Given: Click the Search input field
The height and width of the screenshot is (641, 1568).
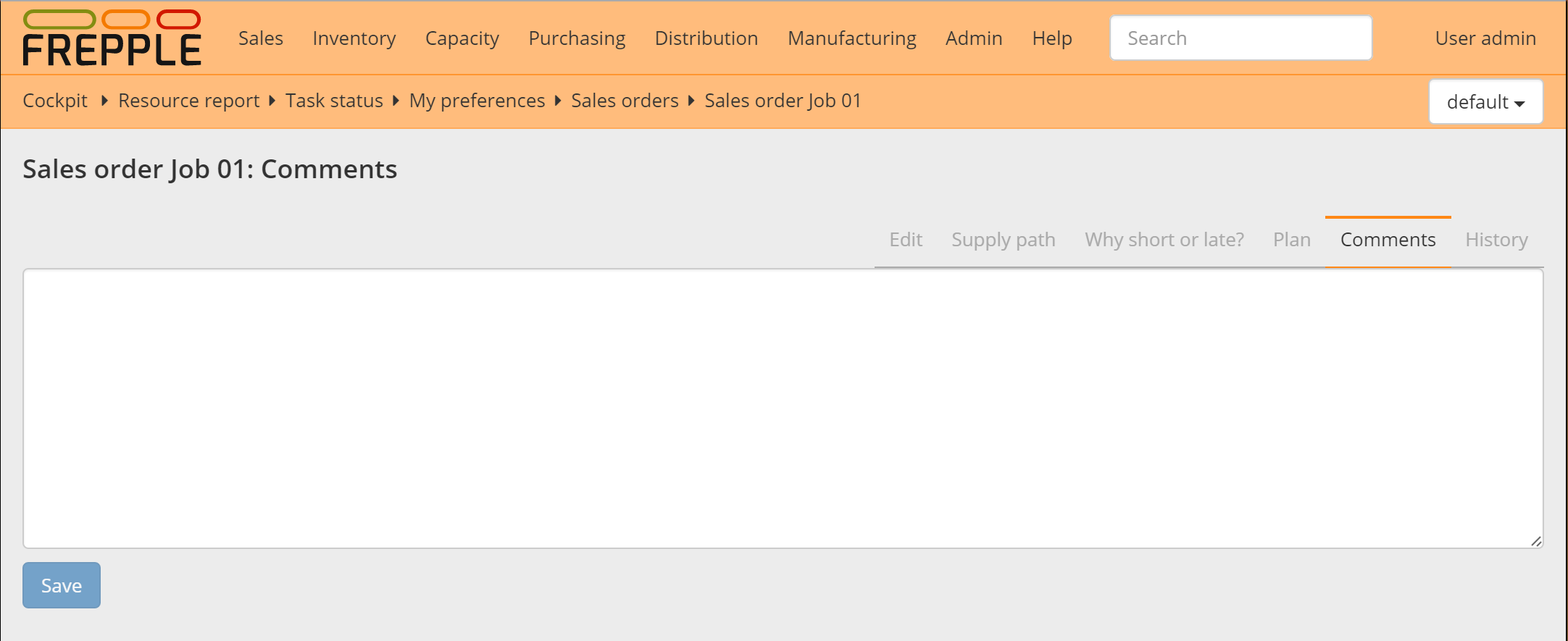Looking at the screenshot, I should (1240, 38).
